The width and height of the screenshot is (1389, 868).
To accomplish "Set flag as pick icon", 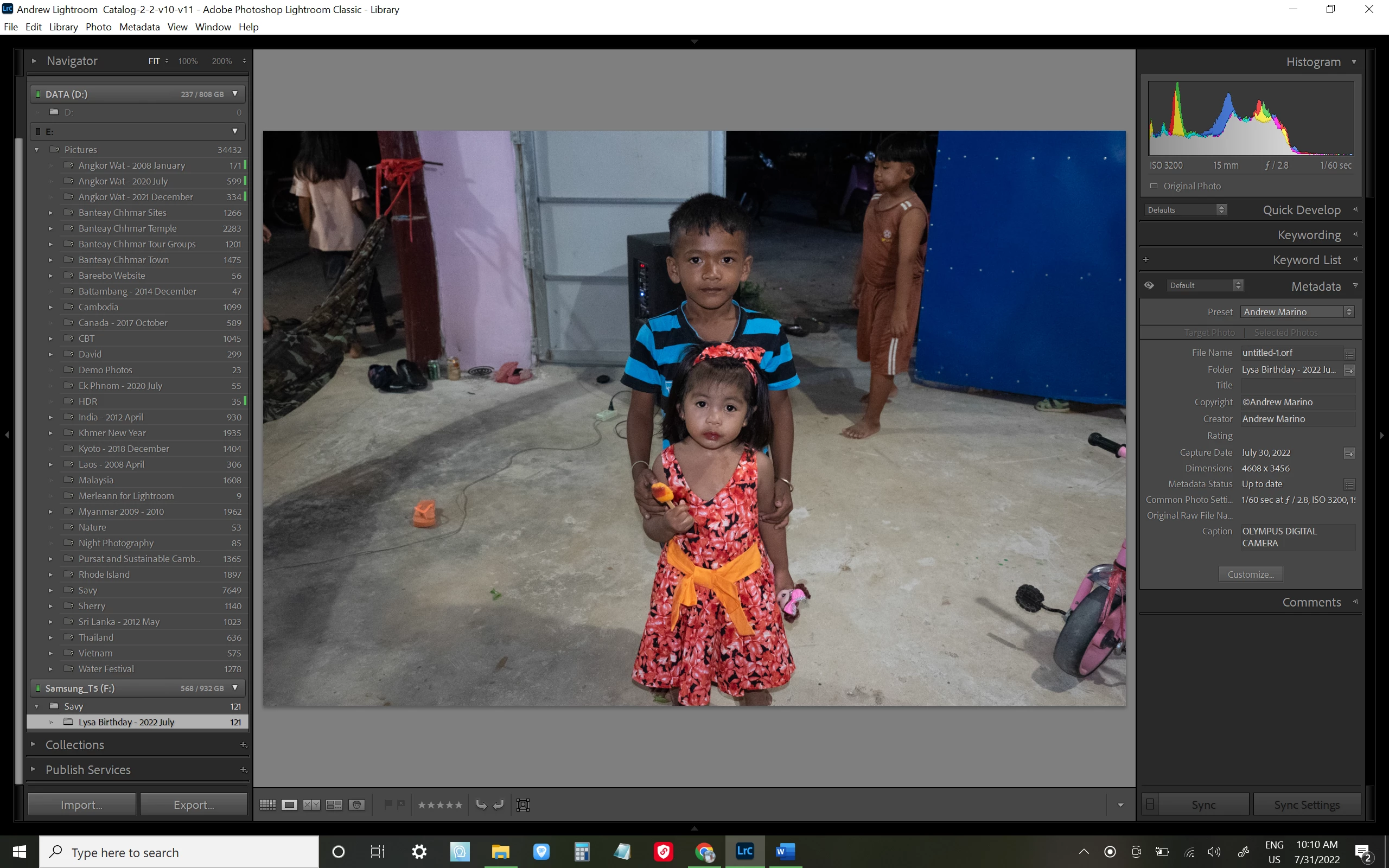I will point(388,805).
